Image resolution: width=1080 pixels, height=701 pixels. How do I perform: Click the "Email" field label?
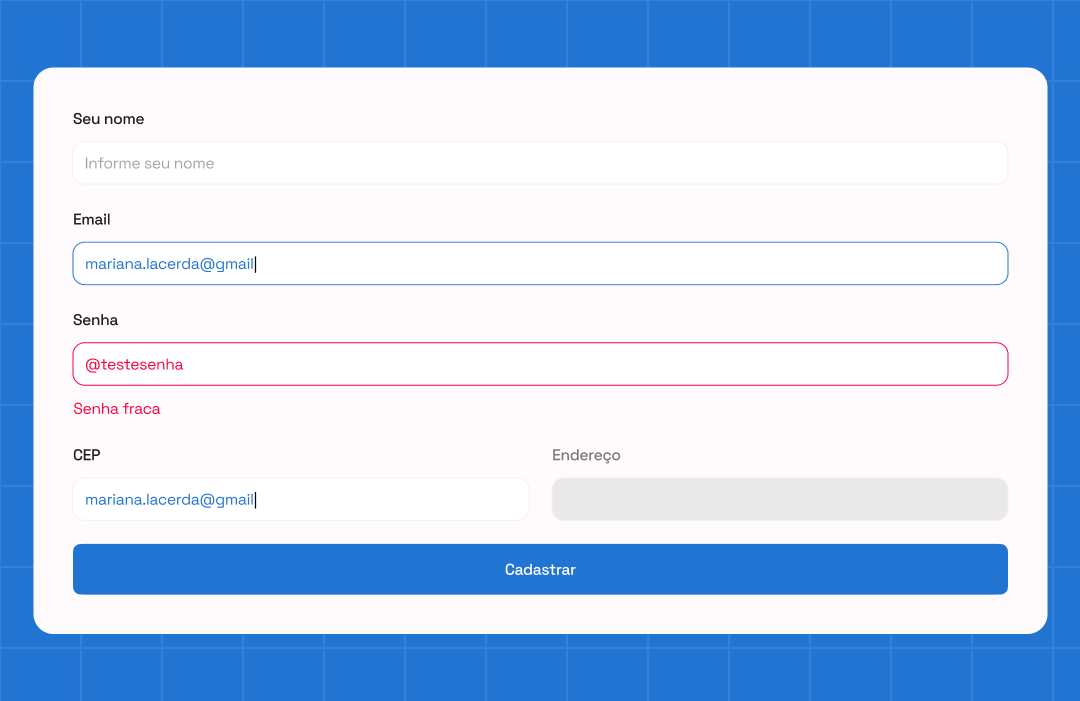92,220
